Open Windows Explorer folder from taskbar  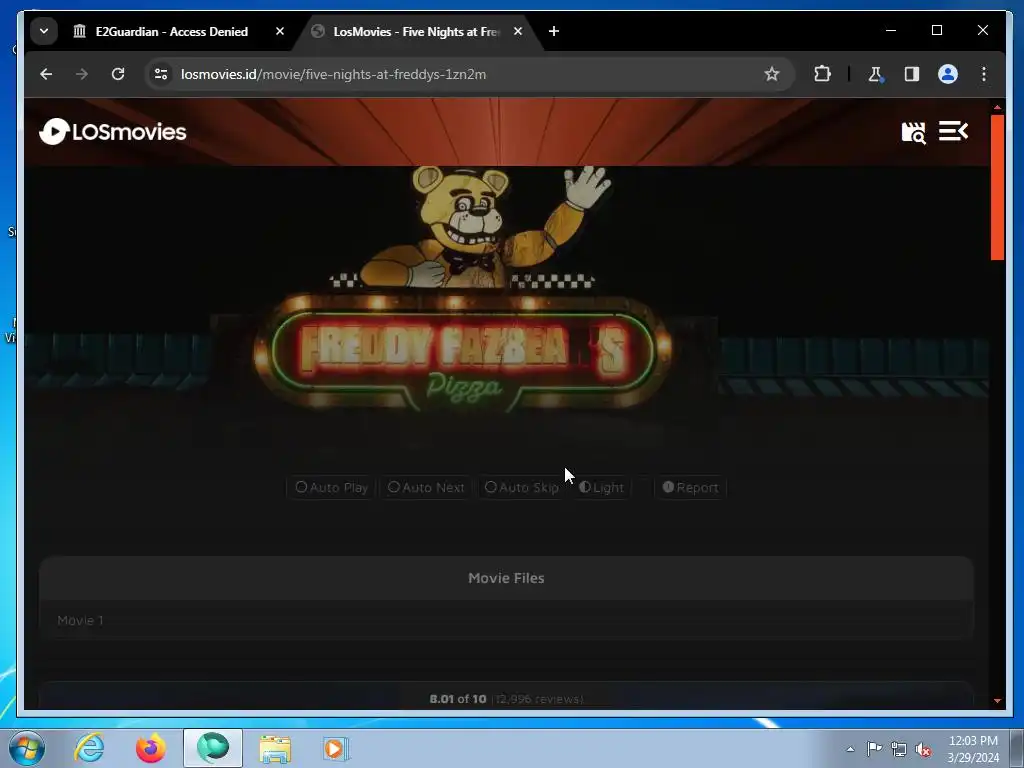[x=275, y=748]
